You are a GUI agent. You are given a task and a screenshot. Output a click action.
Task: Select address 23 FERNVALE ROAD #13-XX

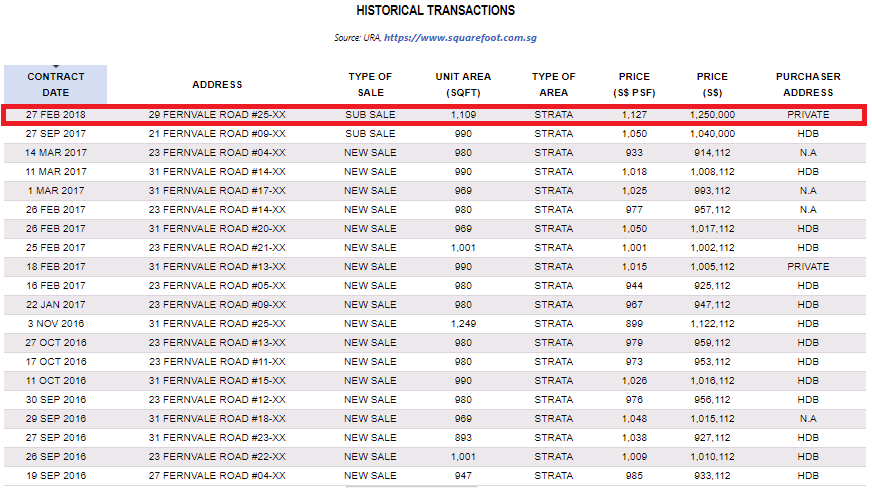coord(217,342)
